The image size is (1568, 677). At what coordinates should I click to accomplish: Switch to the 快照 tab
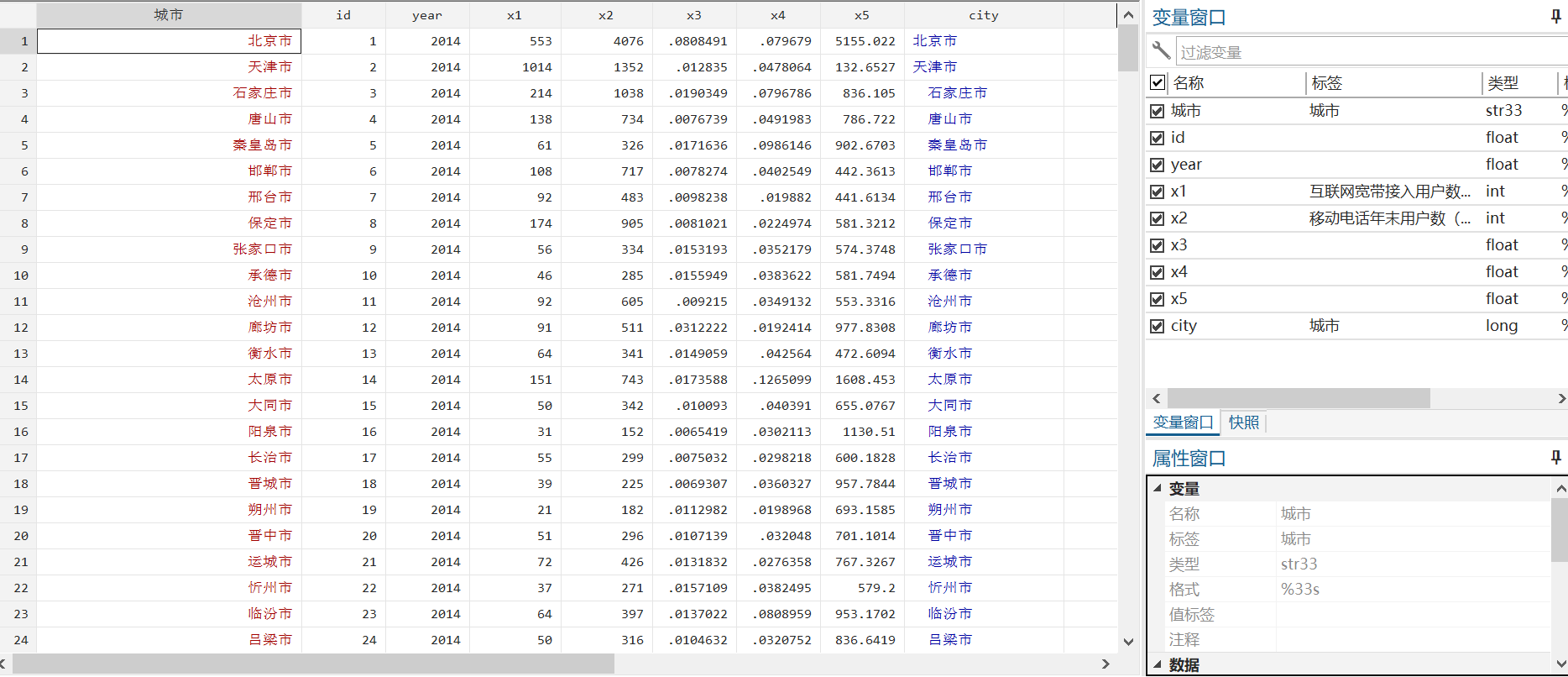(x=1244, y=422)
